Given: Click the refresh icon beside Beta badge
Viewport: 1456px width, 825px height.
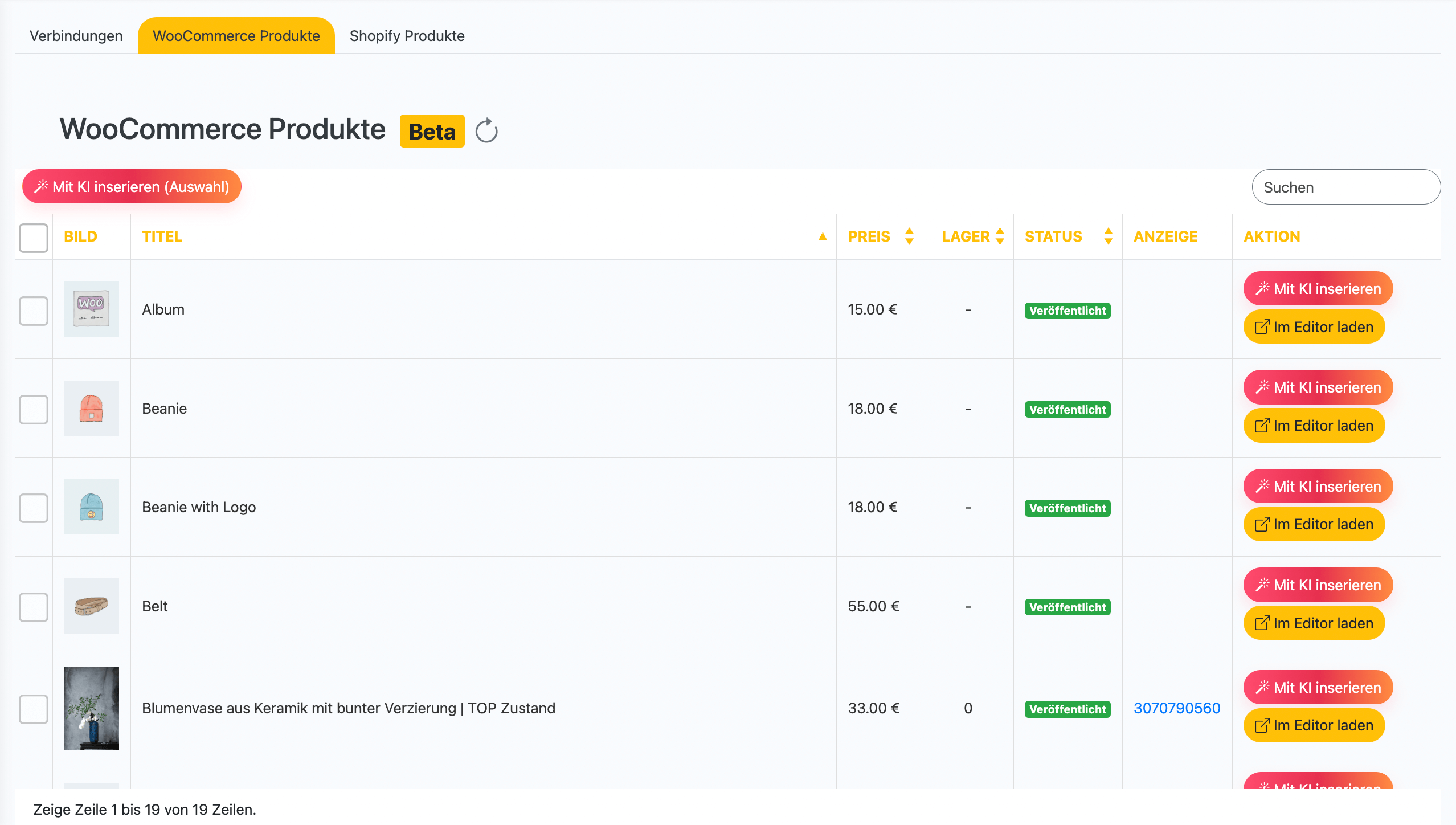Looking at the screenshot, I should tap(486, 131).
